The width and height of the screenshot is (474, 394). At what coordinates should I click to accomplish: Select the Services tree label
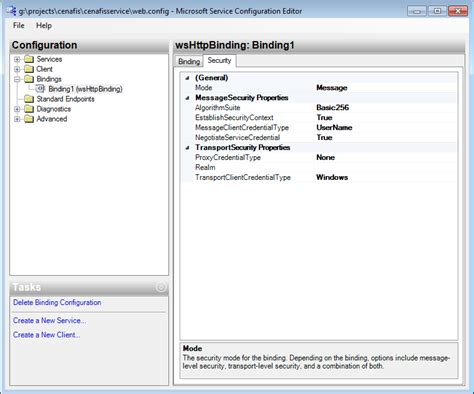point(49,59)
